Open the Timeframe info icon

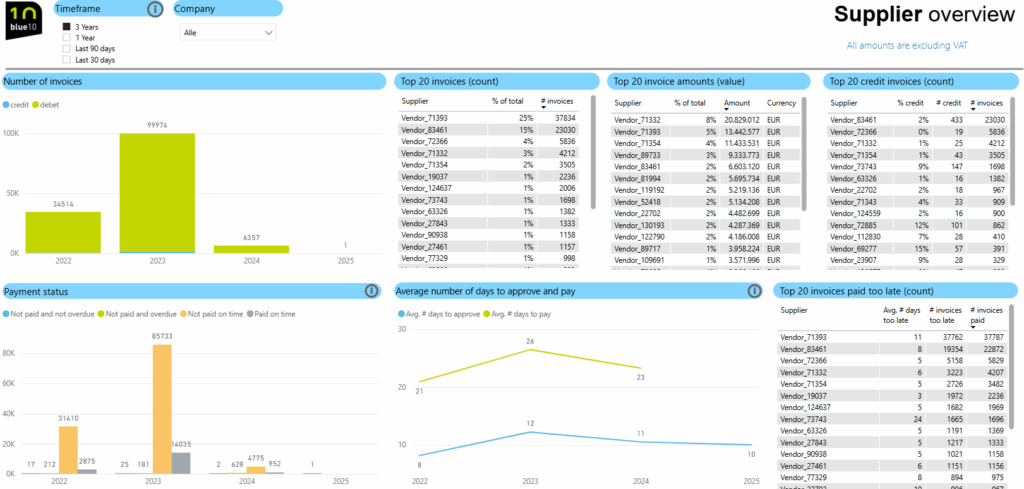click(x=154, y=9)
